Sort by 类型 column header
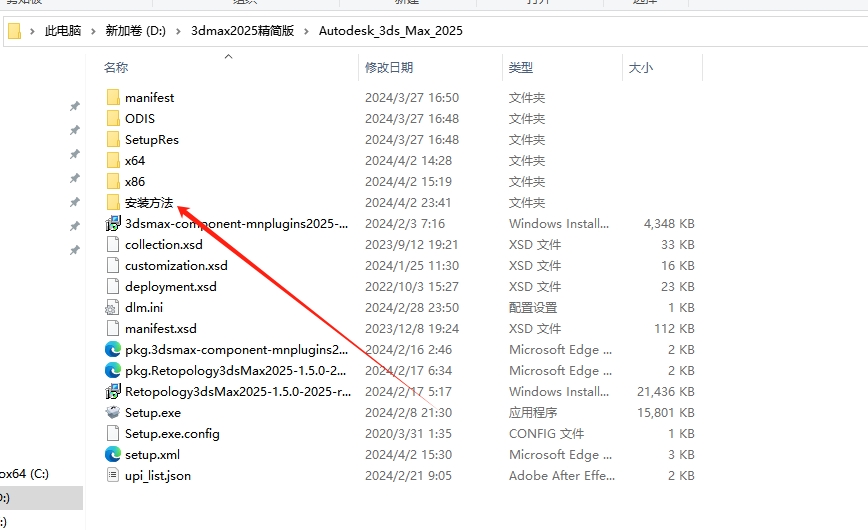Image resolution: width=868 pixels, height=530 pixels. [x=521, y=68]
